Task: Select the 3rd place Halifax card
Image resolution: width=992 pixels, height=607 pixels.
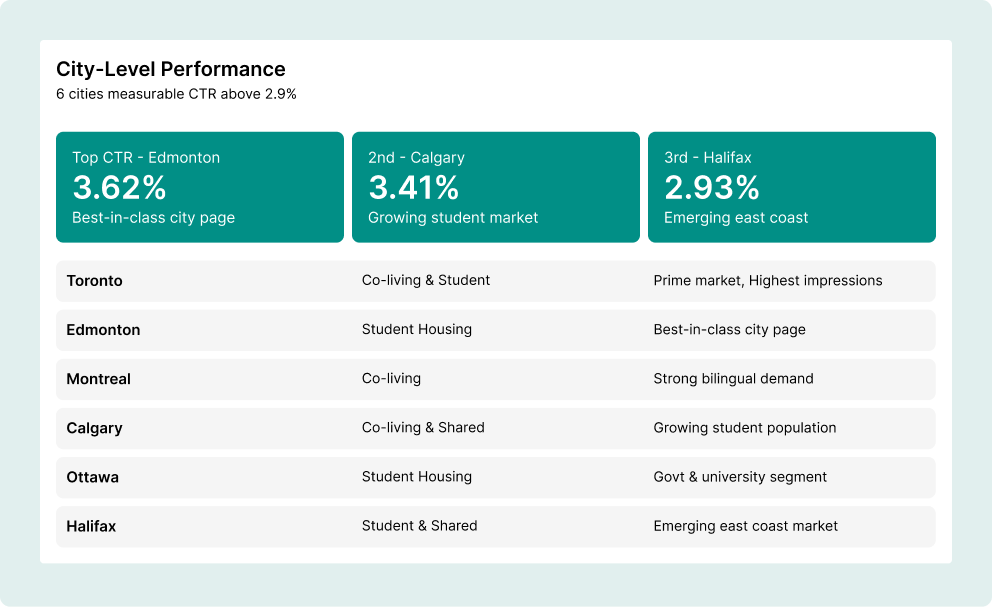Action: (x=791, y=187)
